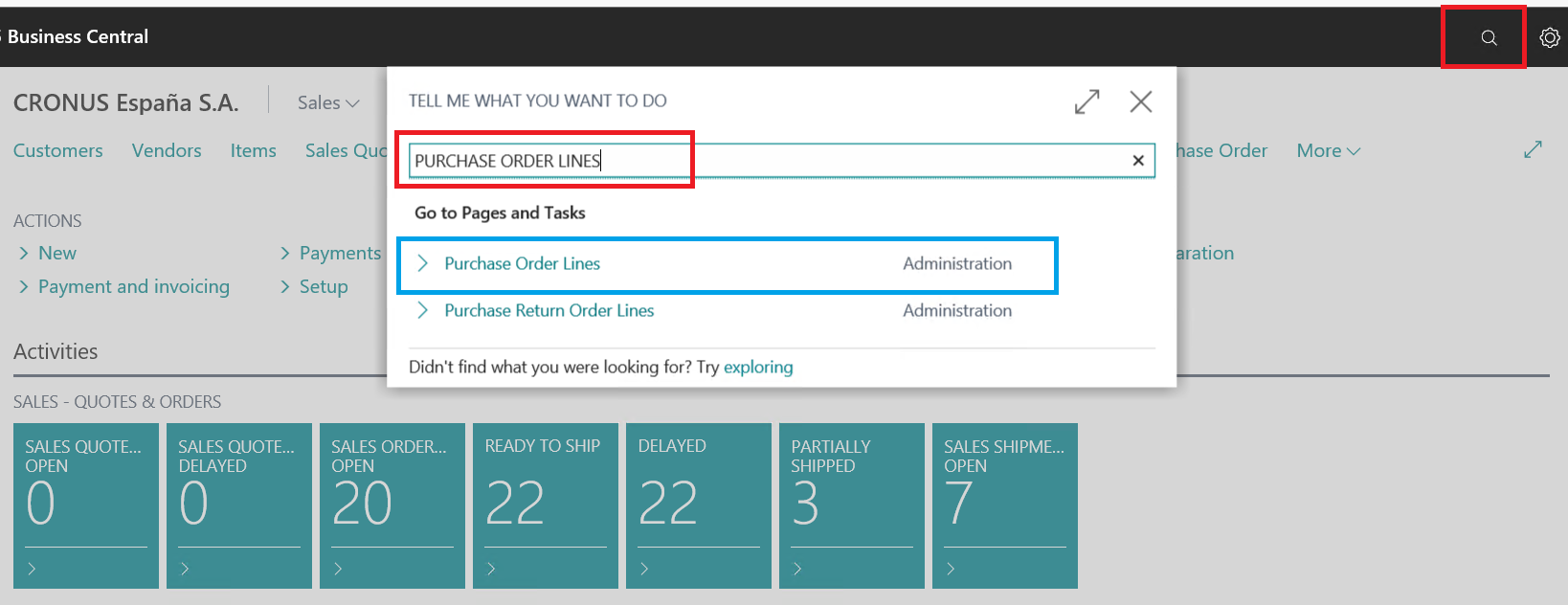The height and width of the screenshot is (605, 1568).
Task: Open the arrow on Partially Shipped tile
Action: [797, 569]
